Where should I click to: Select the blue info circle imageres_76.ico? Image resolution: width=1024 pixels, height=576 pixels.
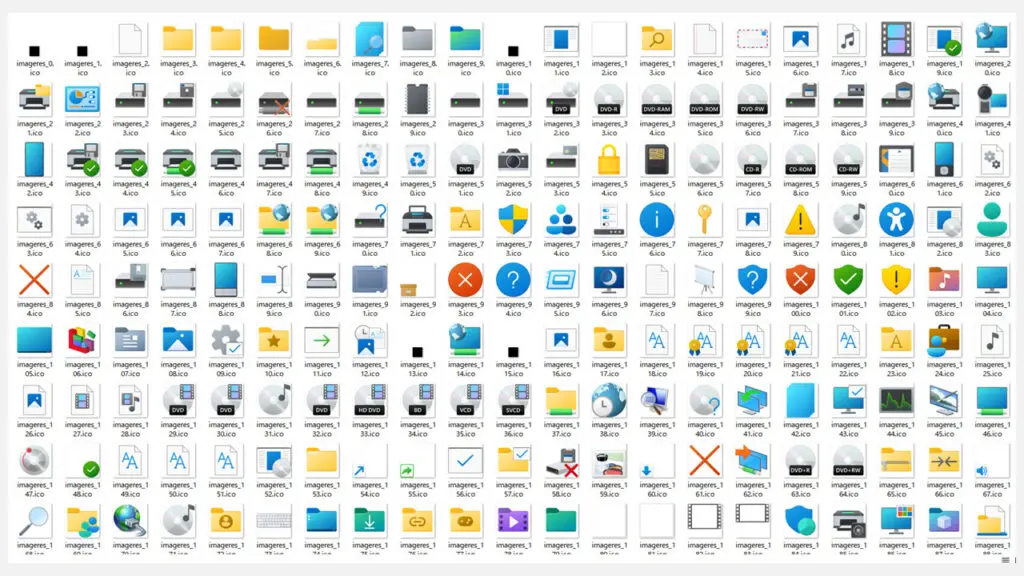click(x=657, y=220)
